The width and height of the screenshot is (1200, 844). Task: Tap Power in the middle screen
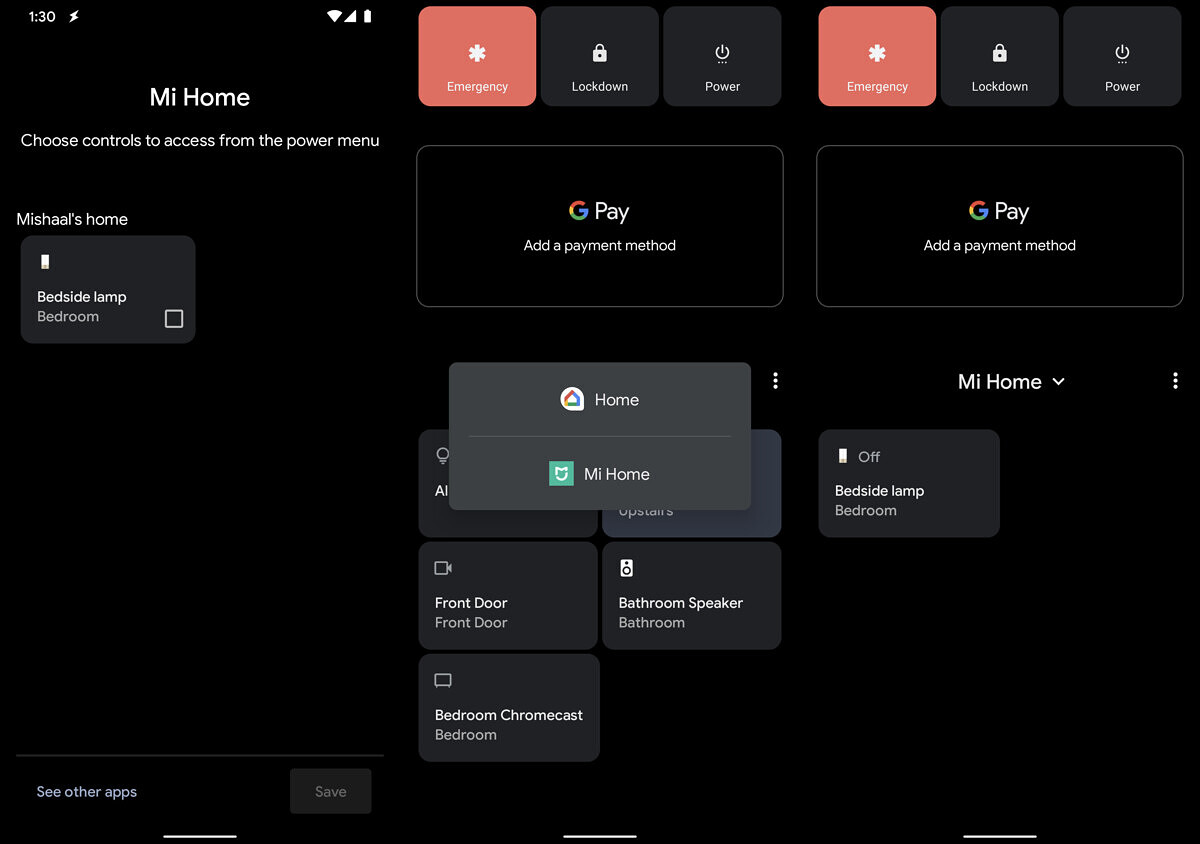pyautogui.click(x=722, y=56)
